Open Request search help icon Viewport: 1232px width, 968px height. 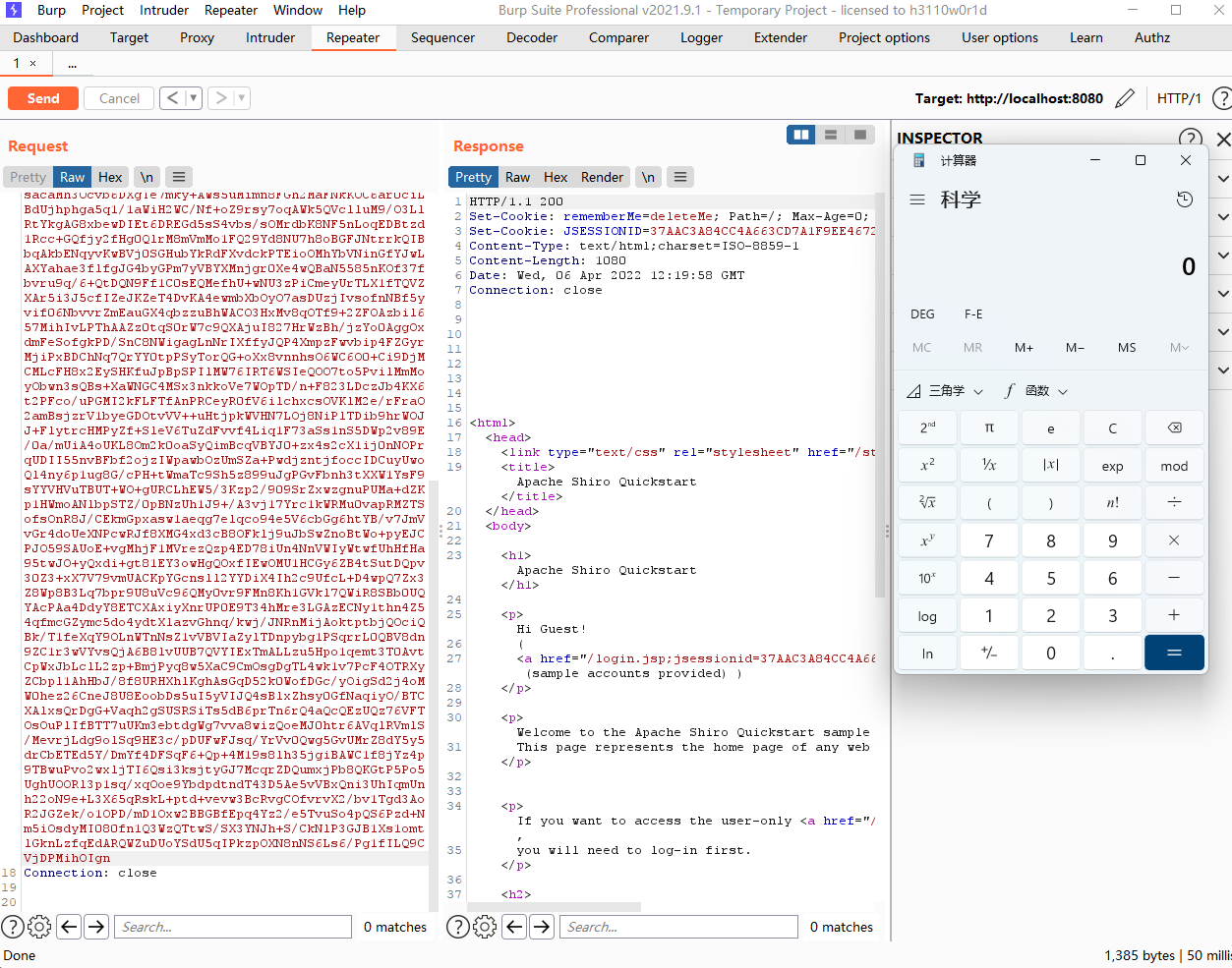(13, 927)
